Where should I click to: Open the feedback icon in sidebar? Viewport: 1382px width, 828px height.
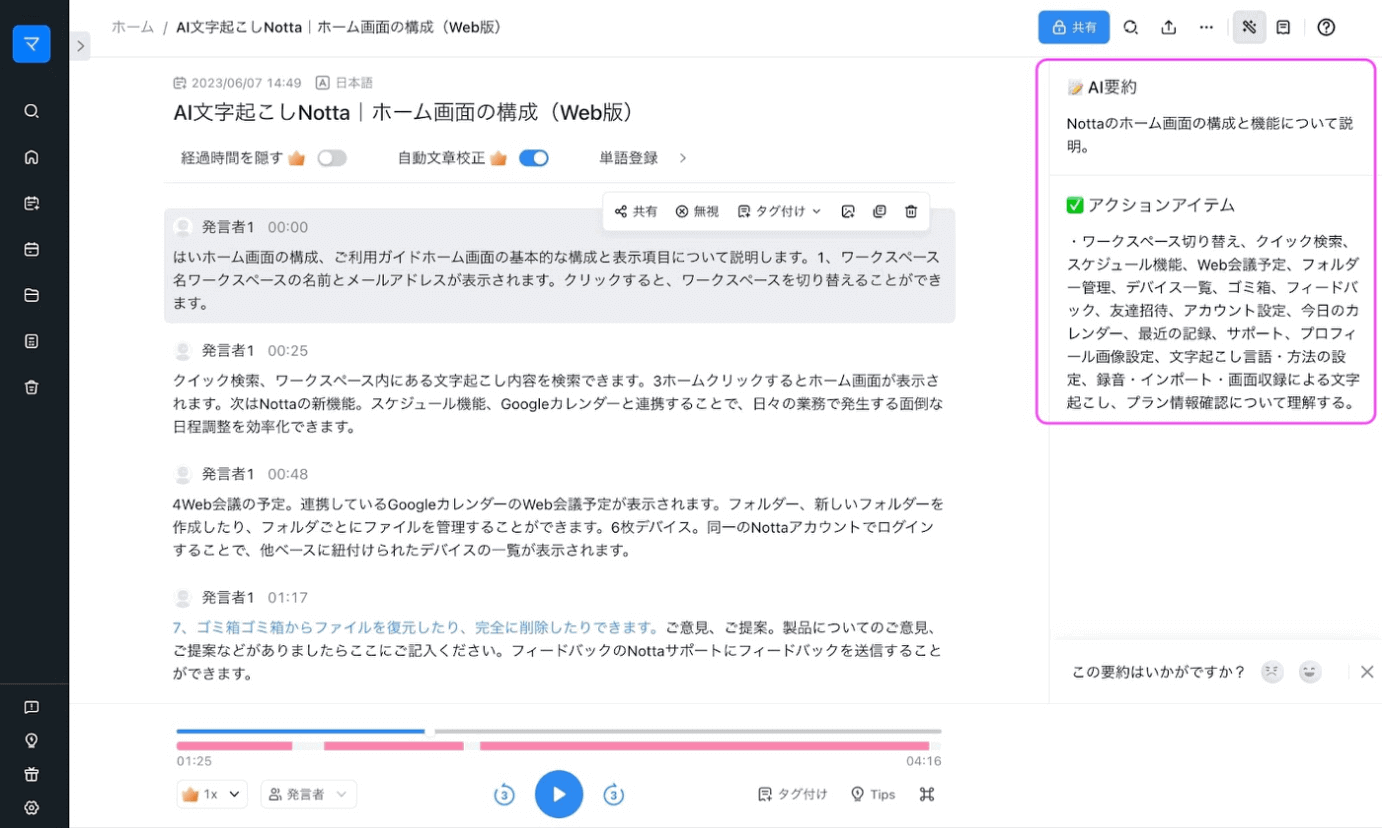tap(31, 707)
